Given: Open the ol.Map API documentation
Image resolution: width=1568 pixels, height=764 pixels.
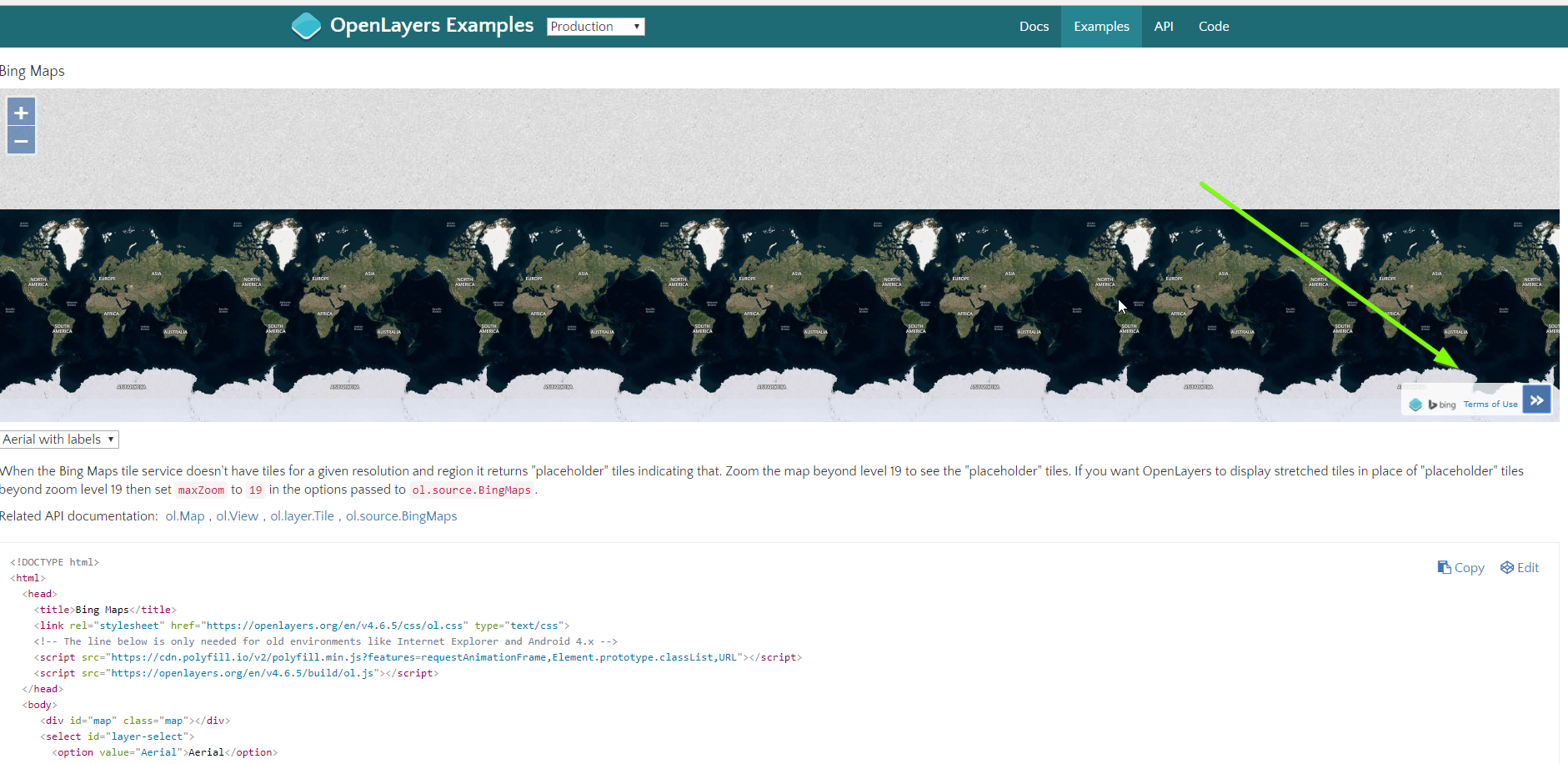Looking at the screenshot, I should point(185,515).
